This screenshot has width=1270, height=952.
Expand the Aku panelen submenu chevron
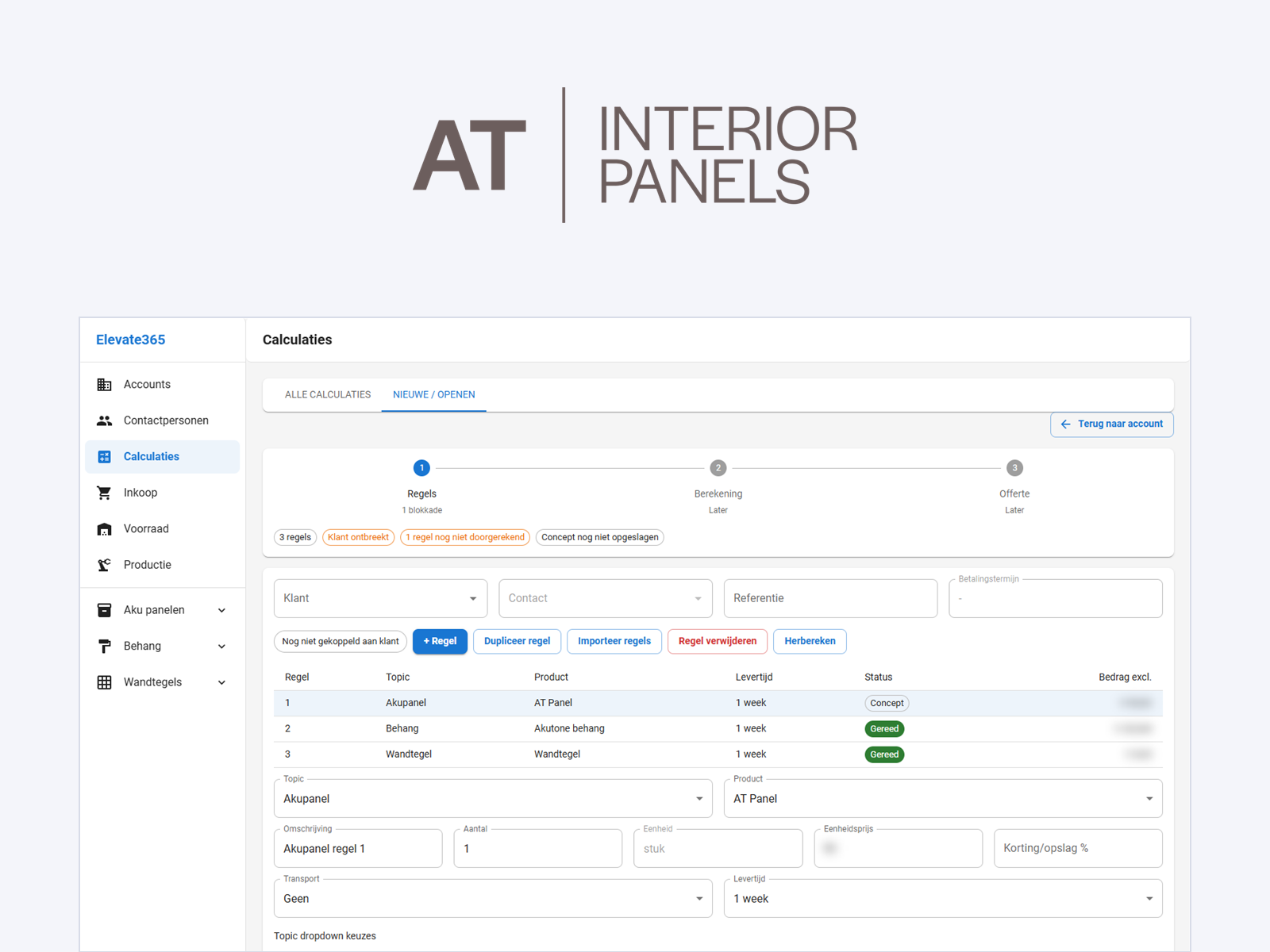coord(222,610)
